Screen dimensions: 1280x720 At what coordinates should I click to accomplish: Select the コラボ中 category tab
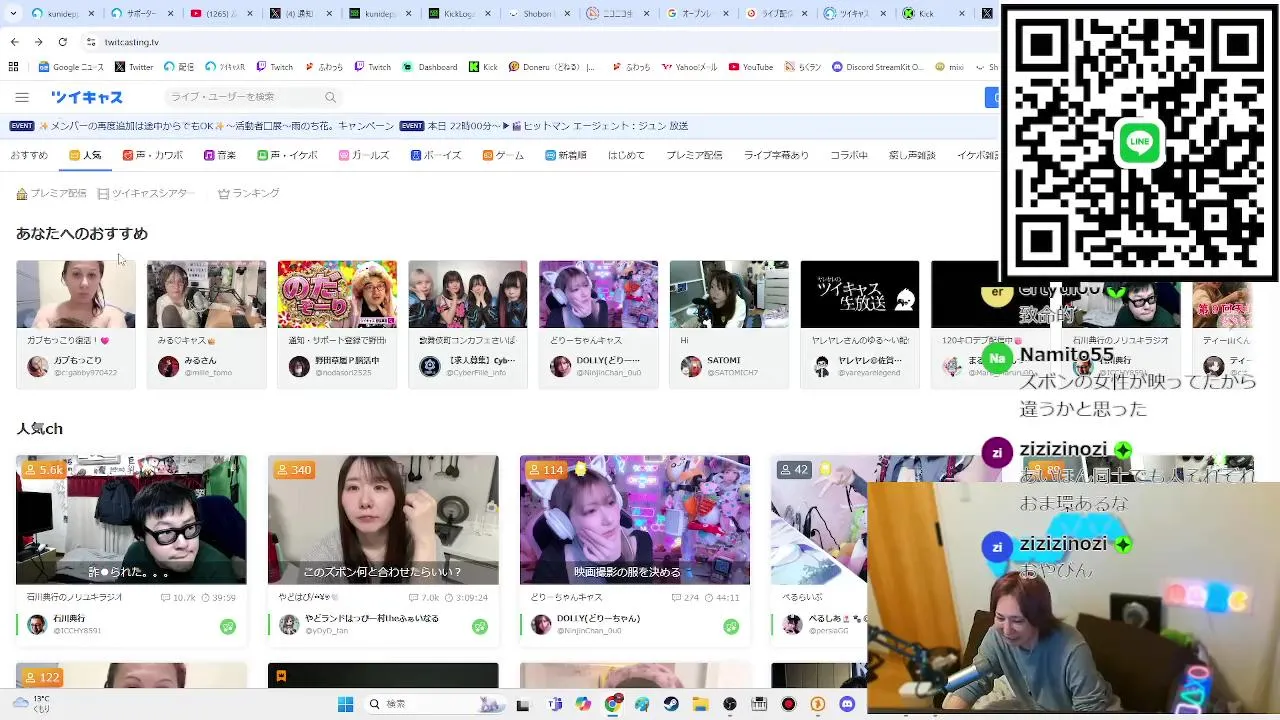point(849,155)
